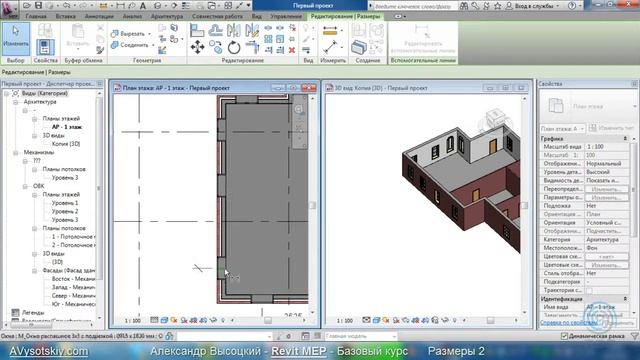Screen dimensions: 640x360
Task: Open the Свойства properties palette icon
Action: click(x=45, y=47)
